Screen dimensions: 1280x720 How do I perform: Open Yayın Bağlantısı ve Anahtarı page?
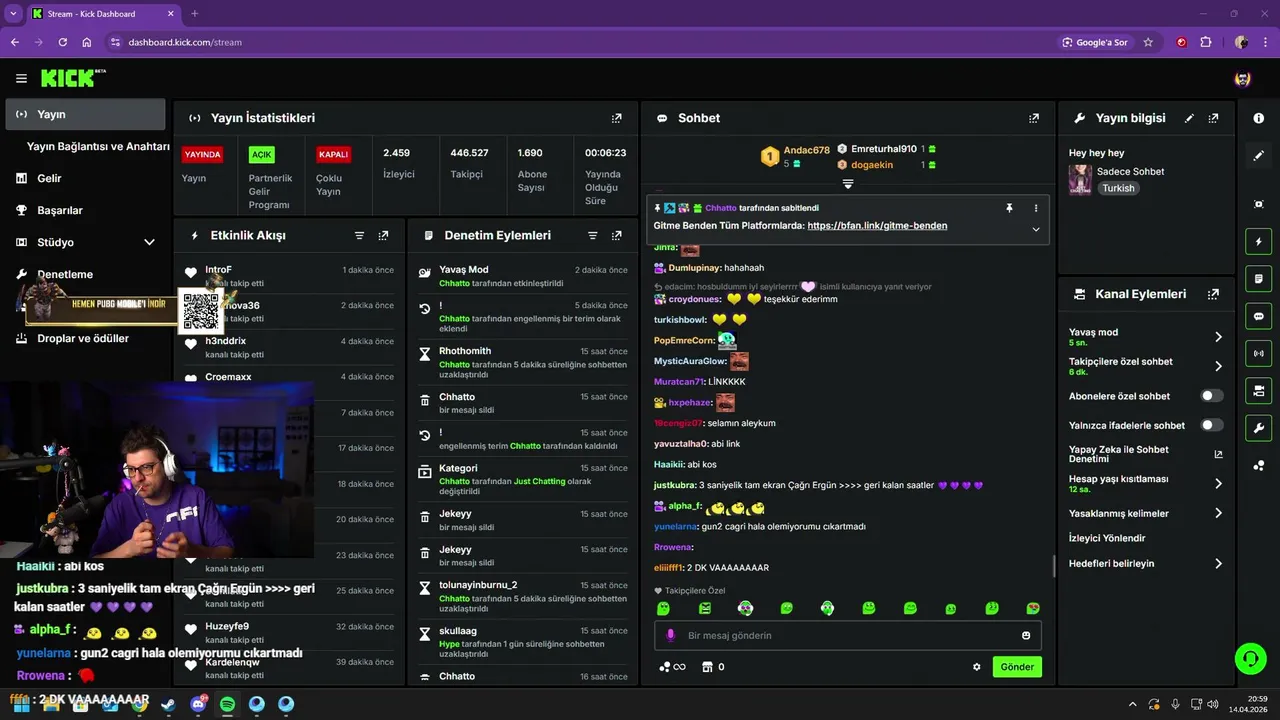[x=98, y=146]
